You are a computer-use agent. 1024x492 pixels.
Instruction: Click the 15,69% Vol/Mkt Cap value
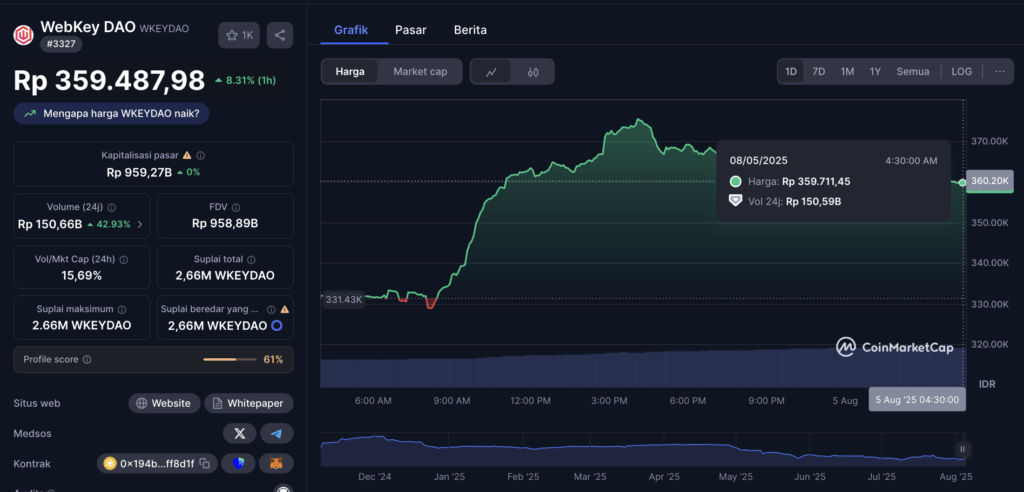[82, 276]
